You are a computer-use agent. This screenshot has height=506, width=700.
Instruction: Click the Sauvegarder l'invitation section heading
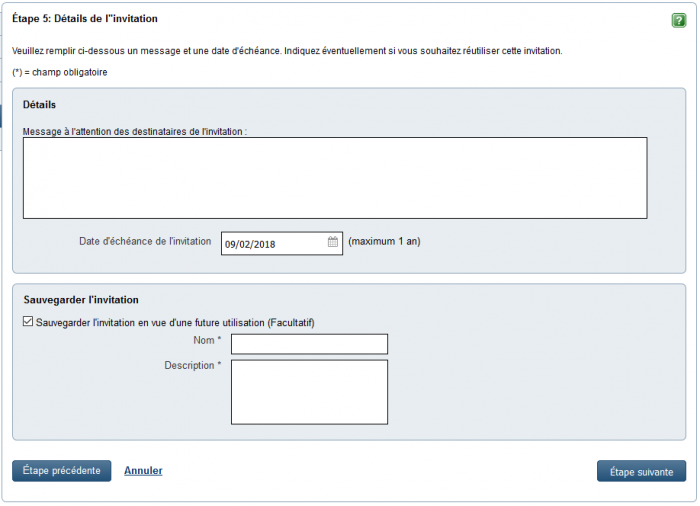tap(81, 300)
